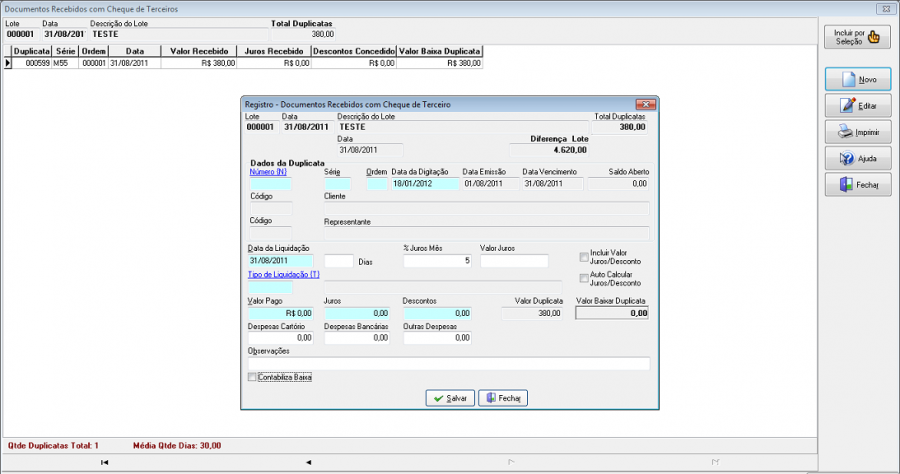
Task: Click Juros Recebido column header
Action: tap(274, 51)
